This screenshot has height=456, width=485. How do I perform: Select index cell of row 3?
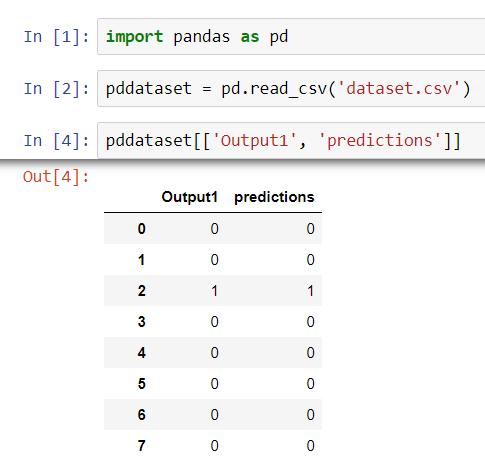(x=142, y=322)
